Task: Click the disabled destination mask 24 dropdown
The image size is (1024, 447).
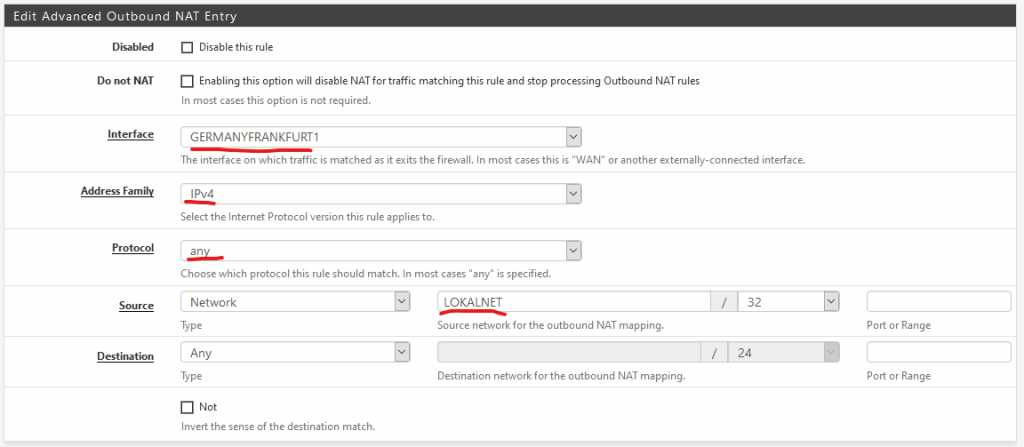Action: coord(784,353)
